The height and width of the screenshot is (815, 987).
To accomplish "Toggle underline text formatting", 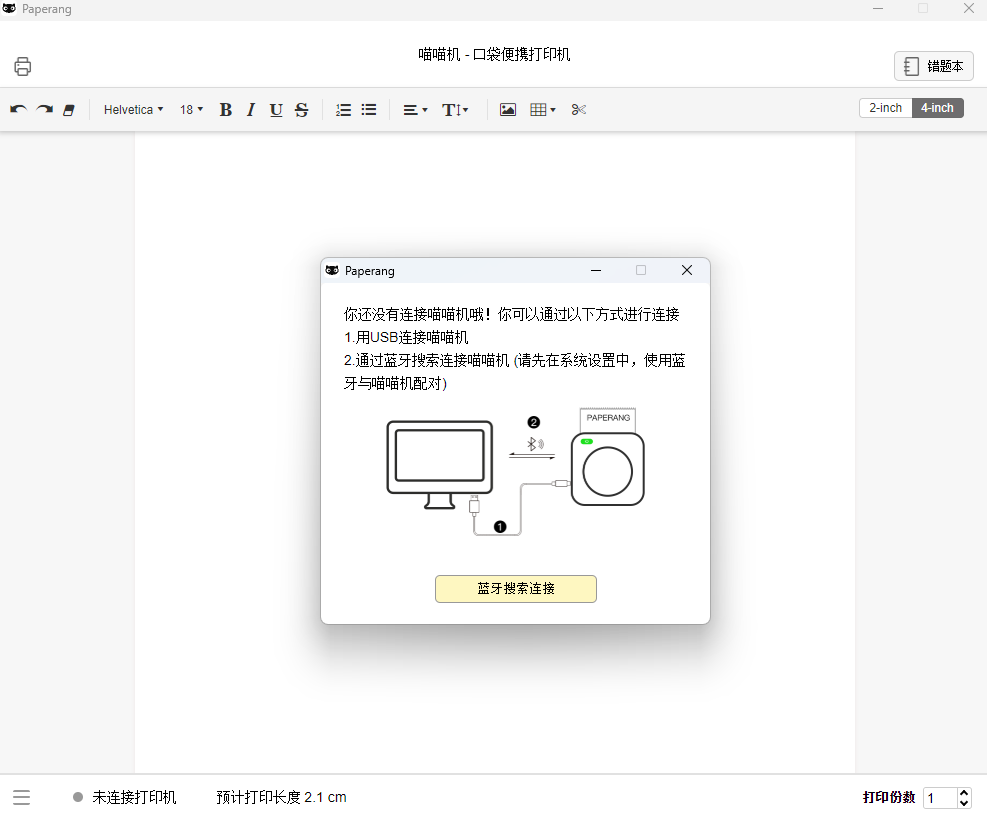I will pyautogui.click(x=276, y=110).
